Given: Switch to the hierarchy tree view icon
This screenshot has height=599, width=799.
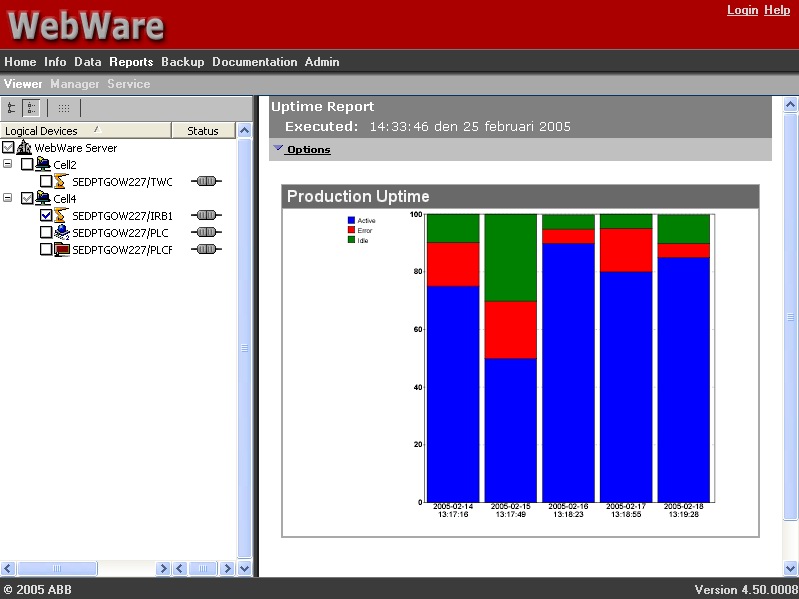Looking at the screenshot, I should [x=12, y=108].
